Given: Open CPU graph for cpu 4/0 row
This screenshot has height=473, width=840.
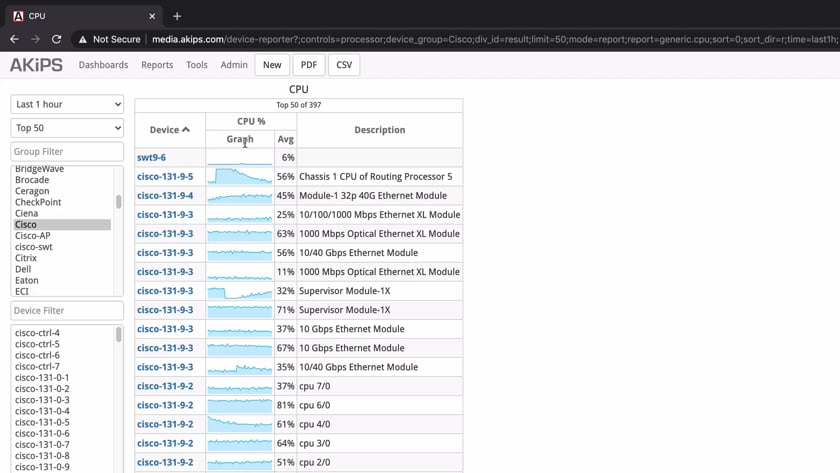Looking at the screenshot, I should point(240,424).
